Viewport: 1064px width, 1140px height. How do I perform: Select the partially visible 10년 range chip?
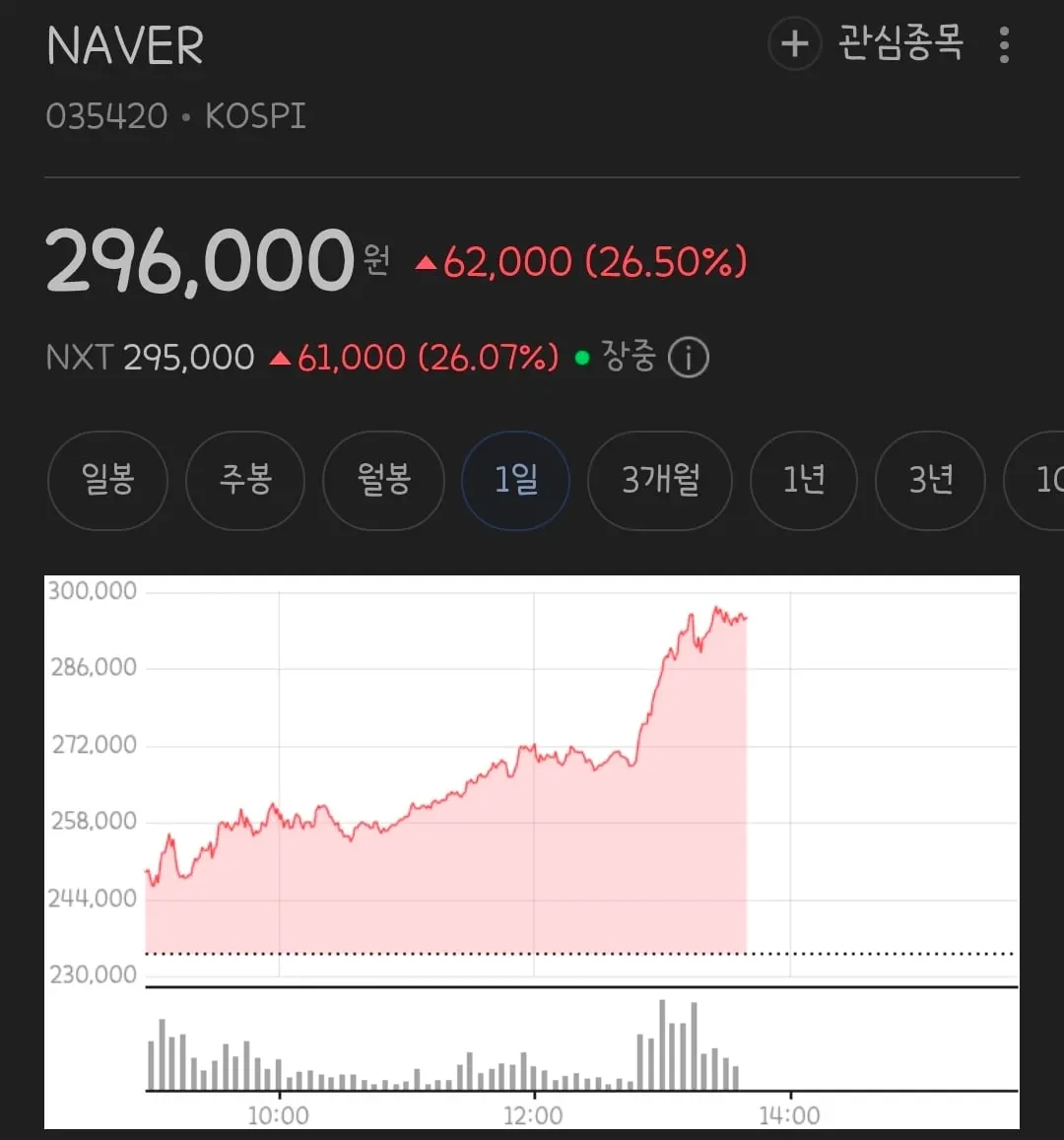(1036, 480)
